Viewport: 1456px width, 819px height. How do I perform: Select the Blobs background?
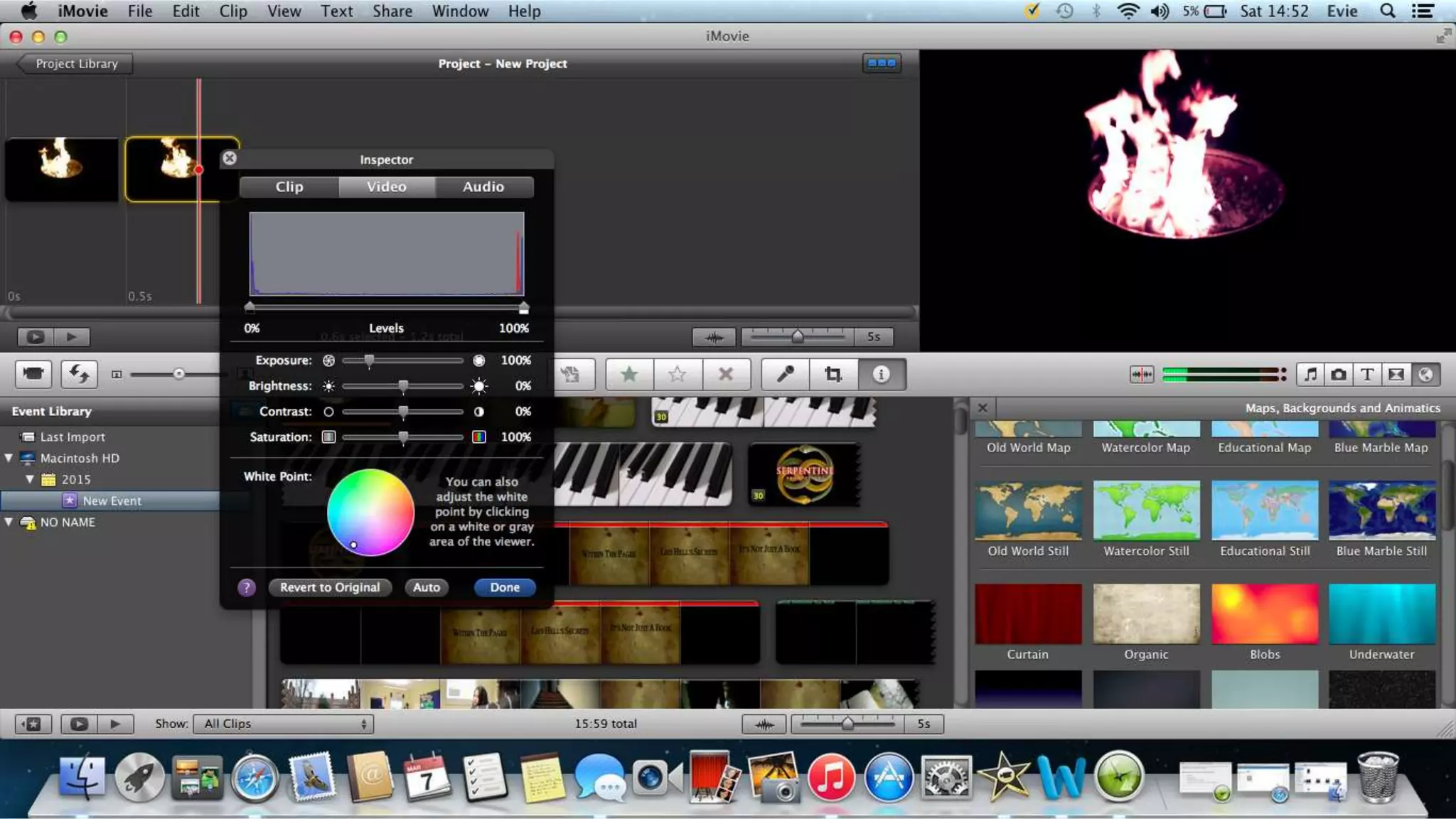[1265, 614]
